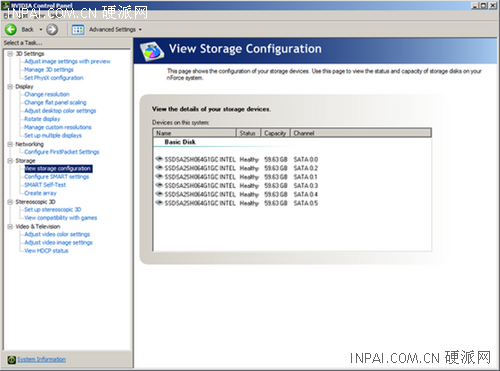Click the disk icon for SATA 0.0 row
Image resolution: width=500 pixels, height=371 pixels.
click(x=159, y=159)
